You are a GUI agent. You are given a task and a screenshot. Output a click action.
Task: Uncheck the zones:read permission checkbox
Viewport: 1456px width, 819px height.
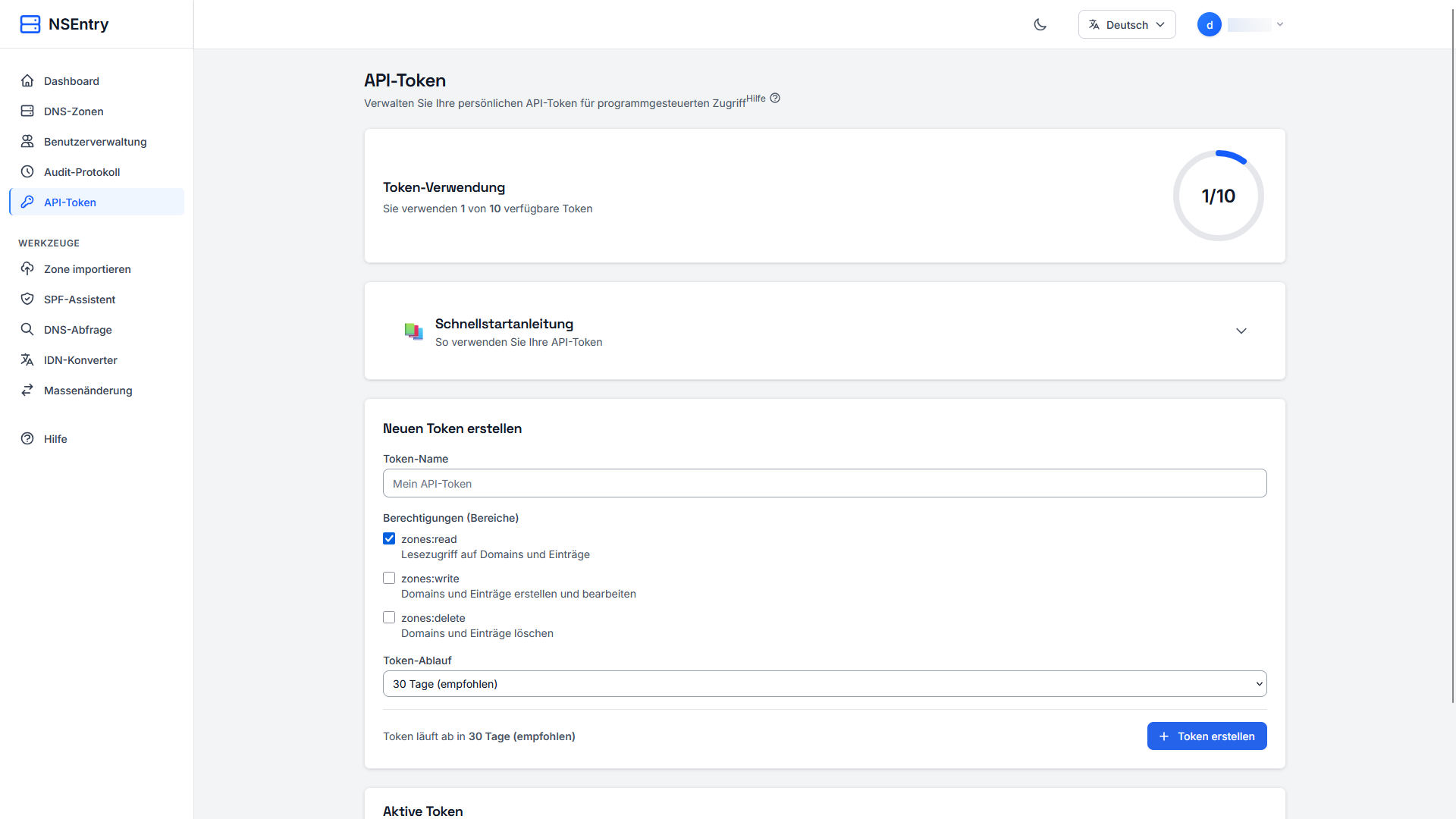click(389, 538)
